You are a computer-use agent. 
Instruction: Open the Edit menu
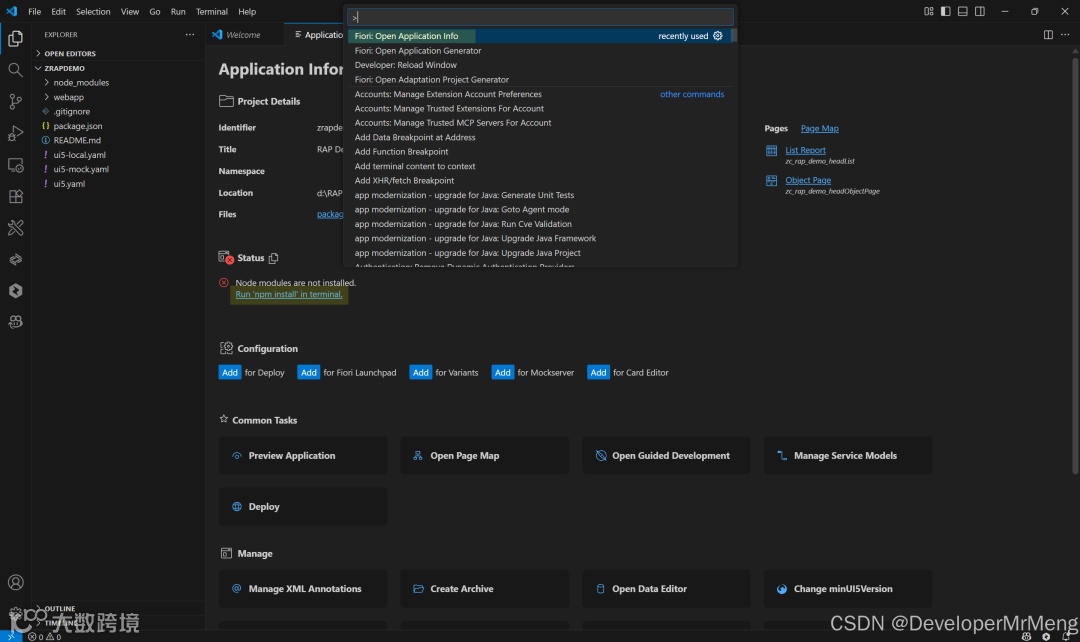59,11
